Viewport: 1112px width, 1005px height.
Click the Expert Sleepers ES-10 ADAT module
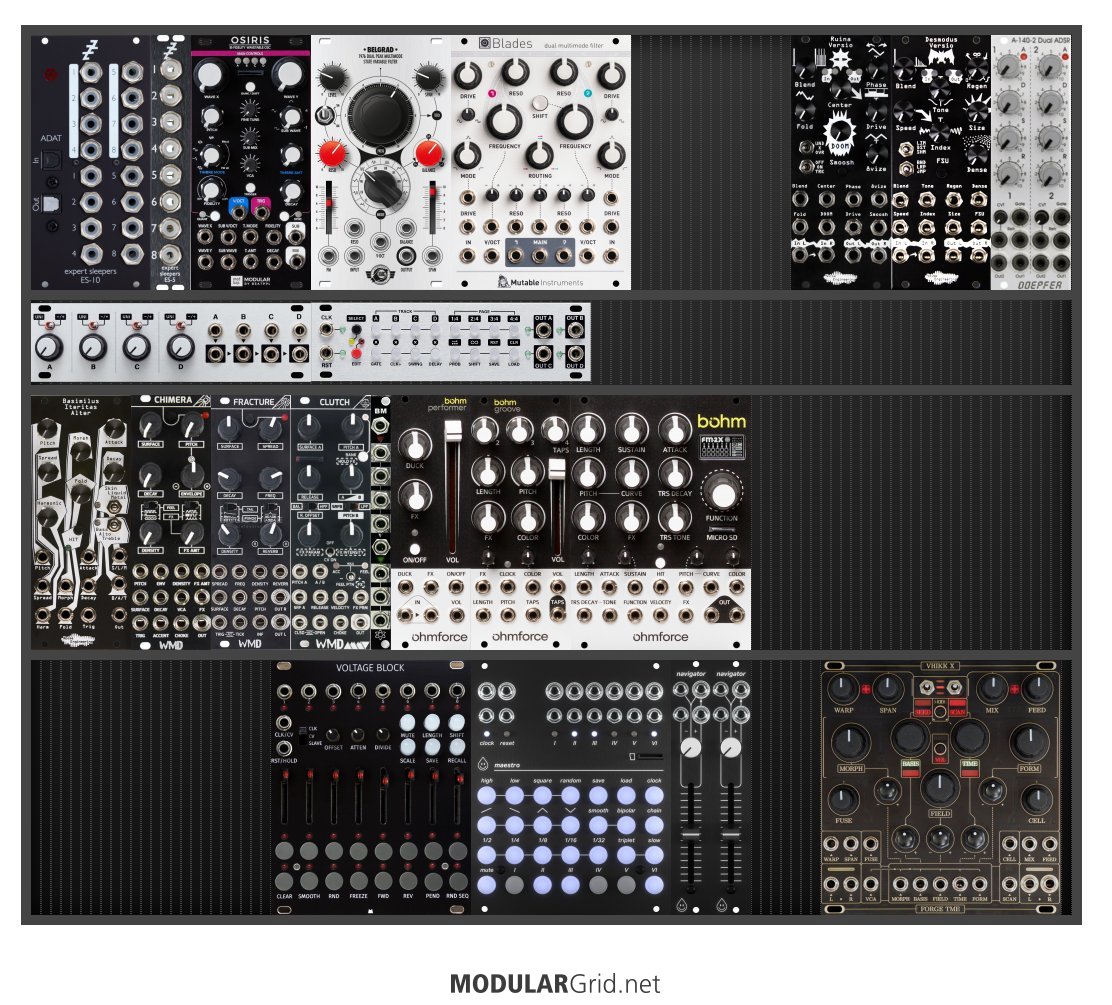[90, 162]
